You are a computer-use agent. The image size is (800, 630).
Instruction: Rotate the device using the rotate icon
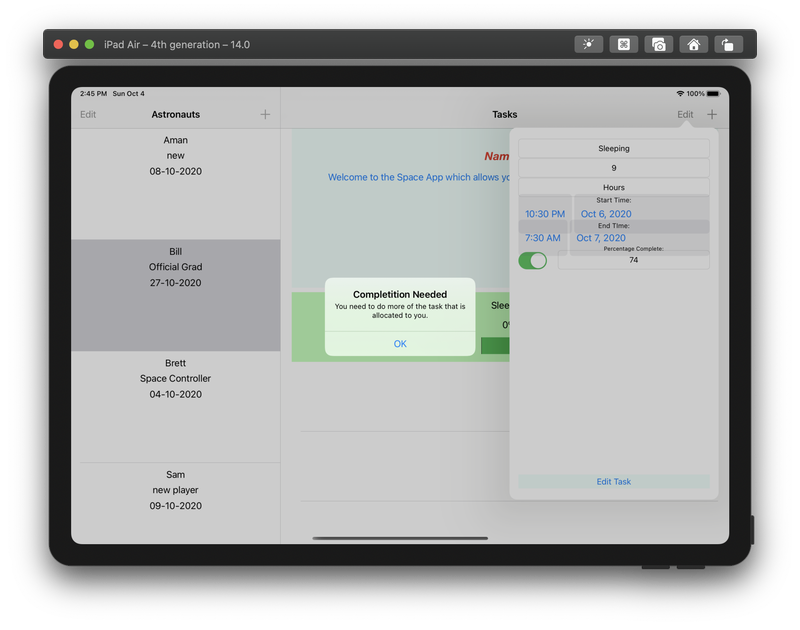(729, 44)
